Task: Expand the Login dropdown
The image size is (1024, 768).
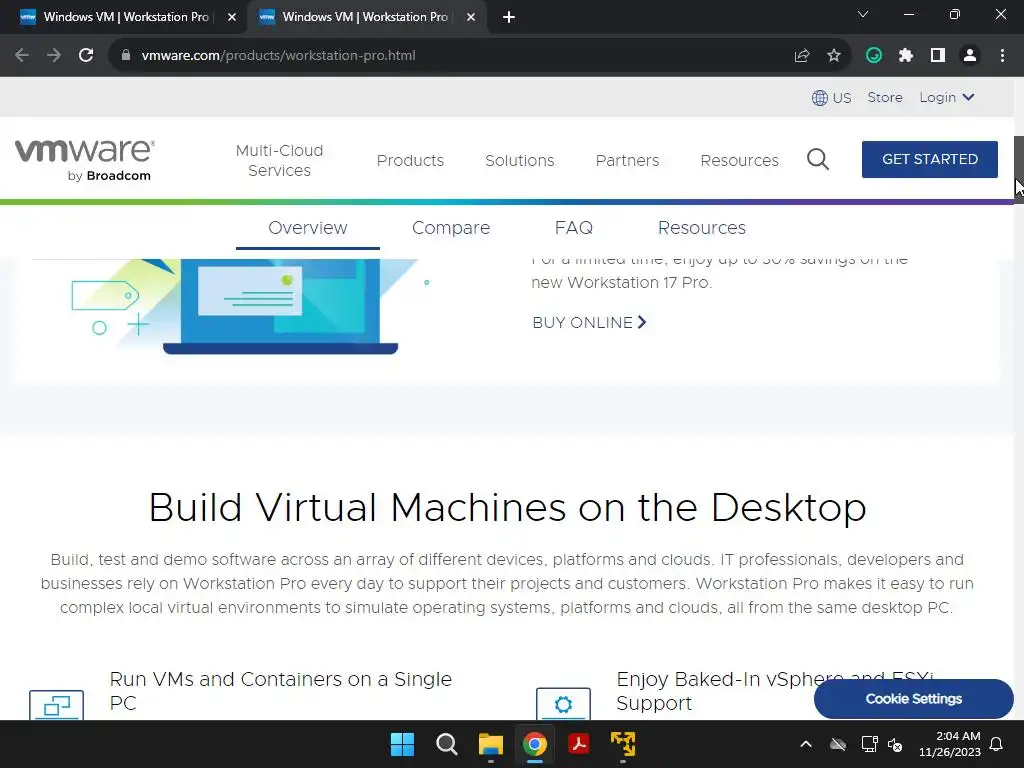Action: (x=946, y=97)
